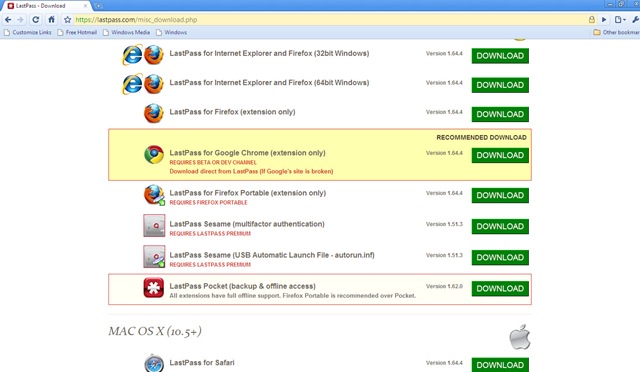Click the address bar URL field
This screenshot has height=372, width=640.
(331, 19)
